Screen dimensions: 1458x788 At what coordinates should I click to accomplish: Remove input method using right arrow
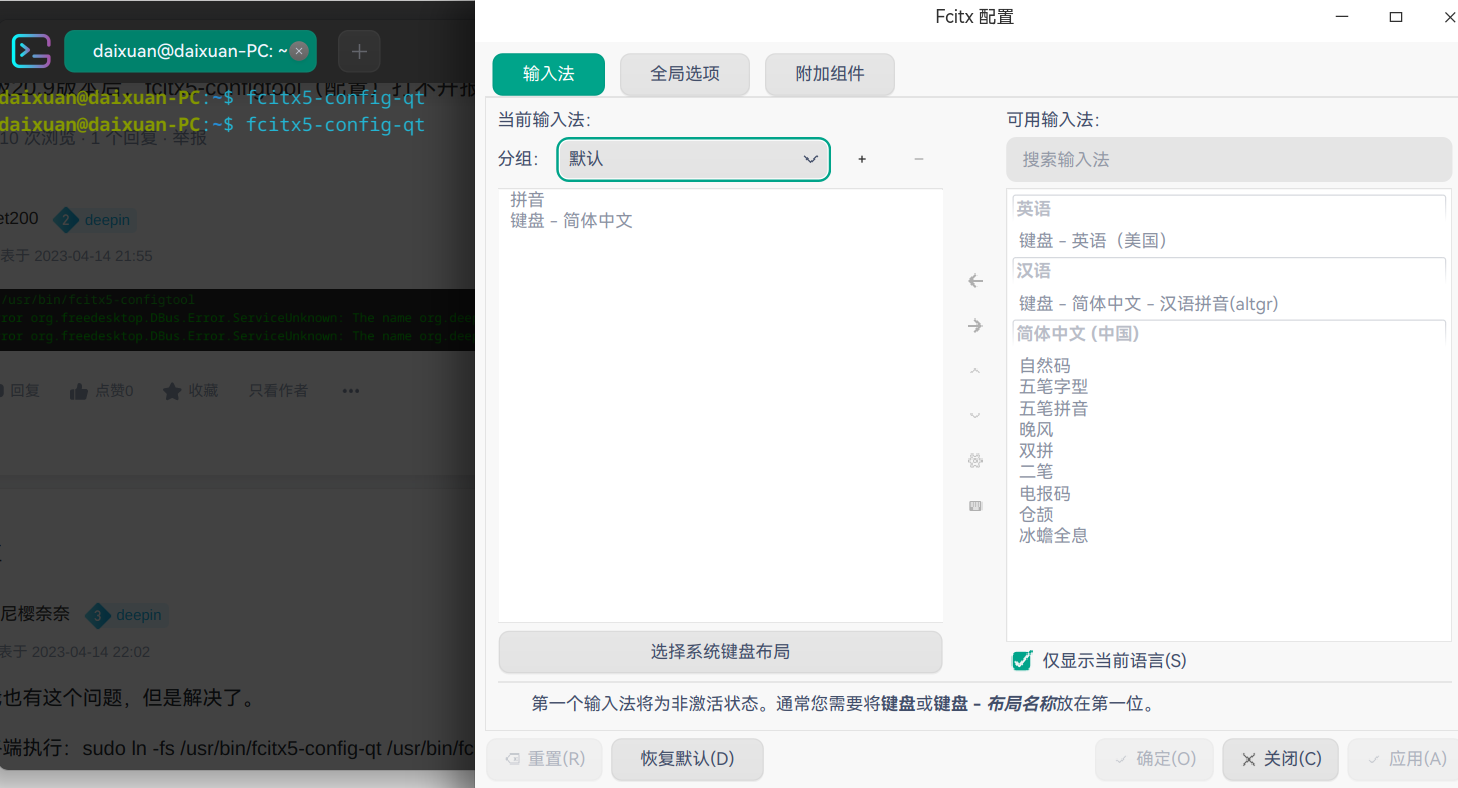click(x=975, y=326)
